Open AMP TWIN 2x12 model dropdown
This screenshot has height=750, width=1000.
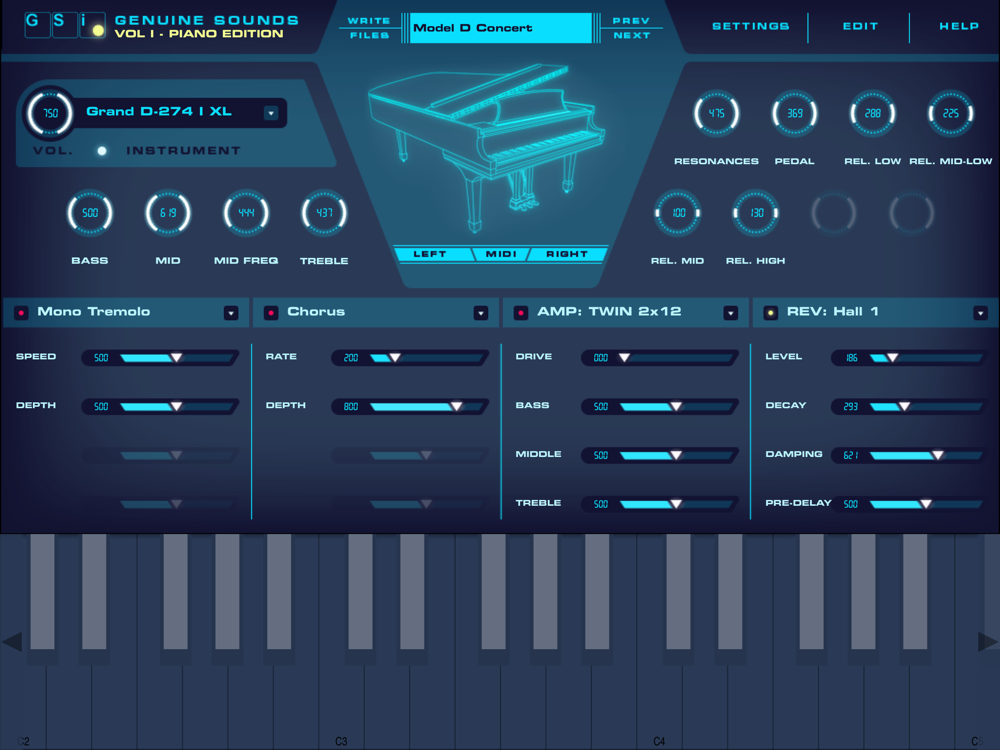(731, 312)
